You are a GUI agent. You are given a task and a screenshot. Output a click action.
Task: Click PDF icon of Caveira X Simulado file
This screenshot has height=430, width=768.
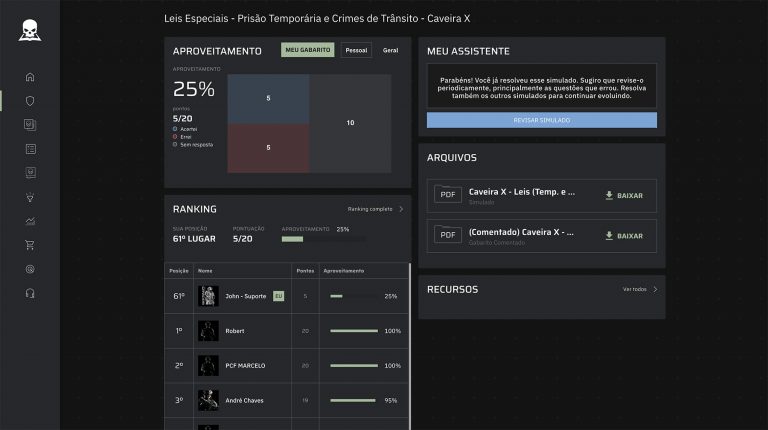448,195
